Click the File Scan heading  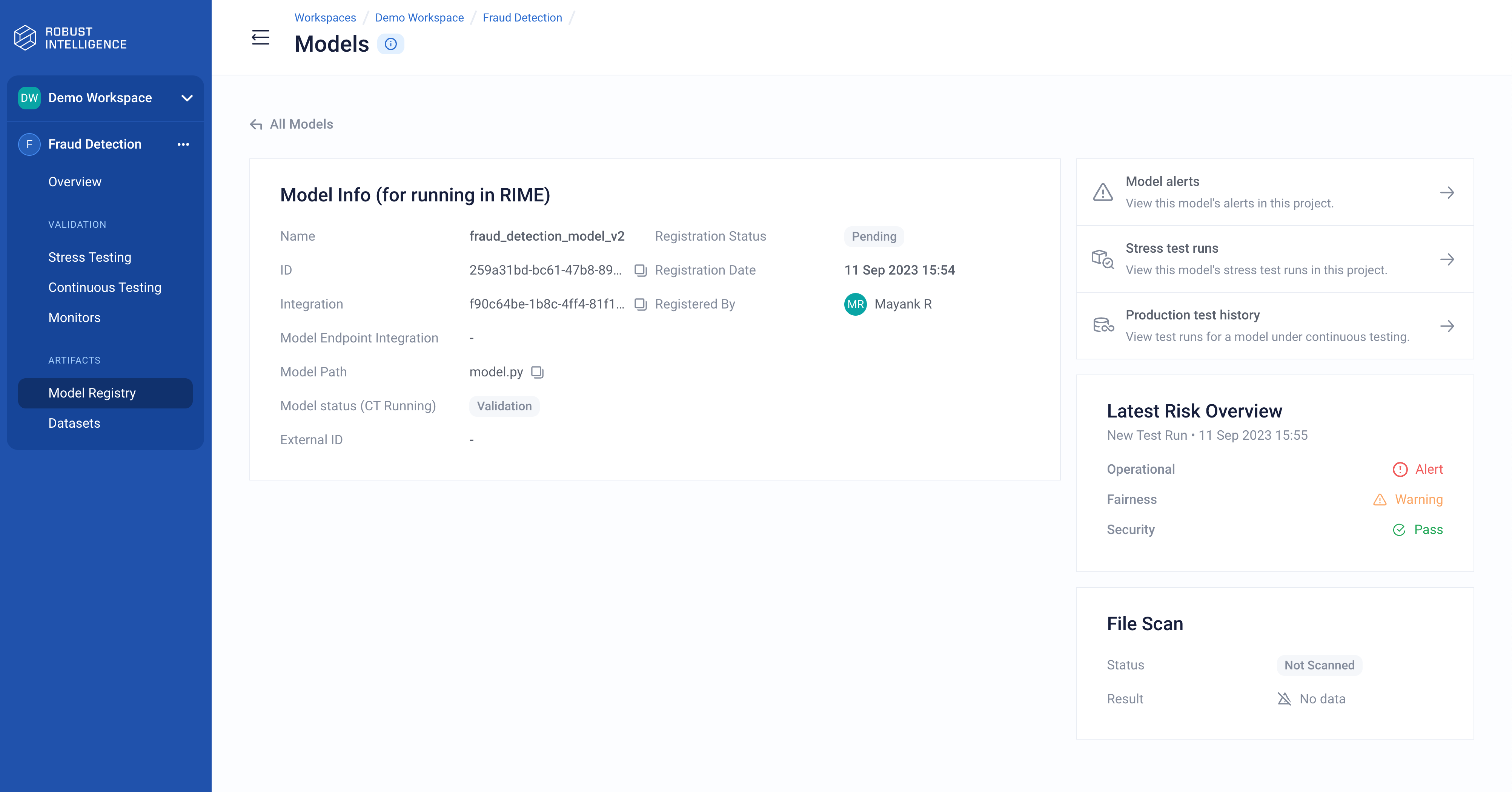1145,624
